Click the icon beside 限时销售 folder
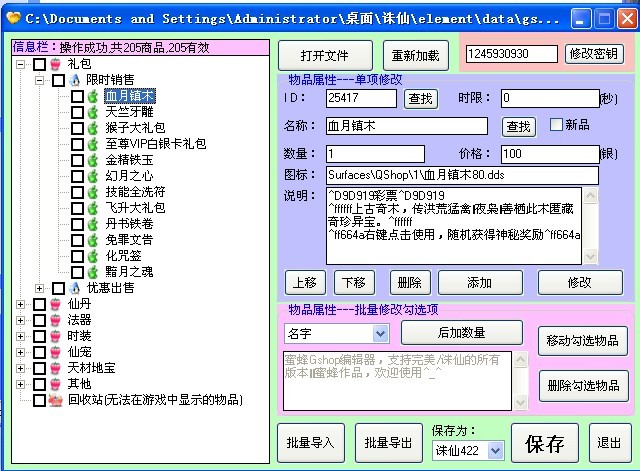The height and width of the screenshot is (471, 640). coord(74,80)
